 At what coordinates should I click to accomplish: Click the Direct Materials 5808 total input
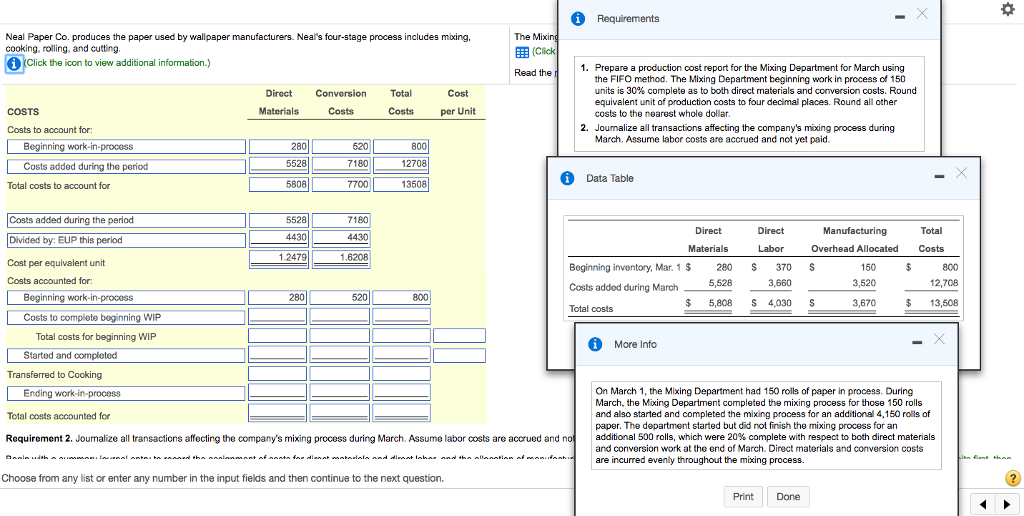pos(280,185)
